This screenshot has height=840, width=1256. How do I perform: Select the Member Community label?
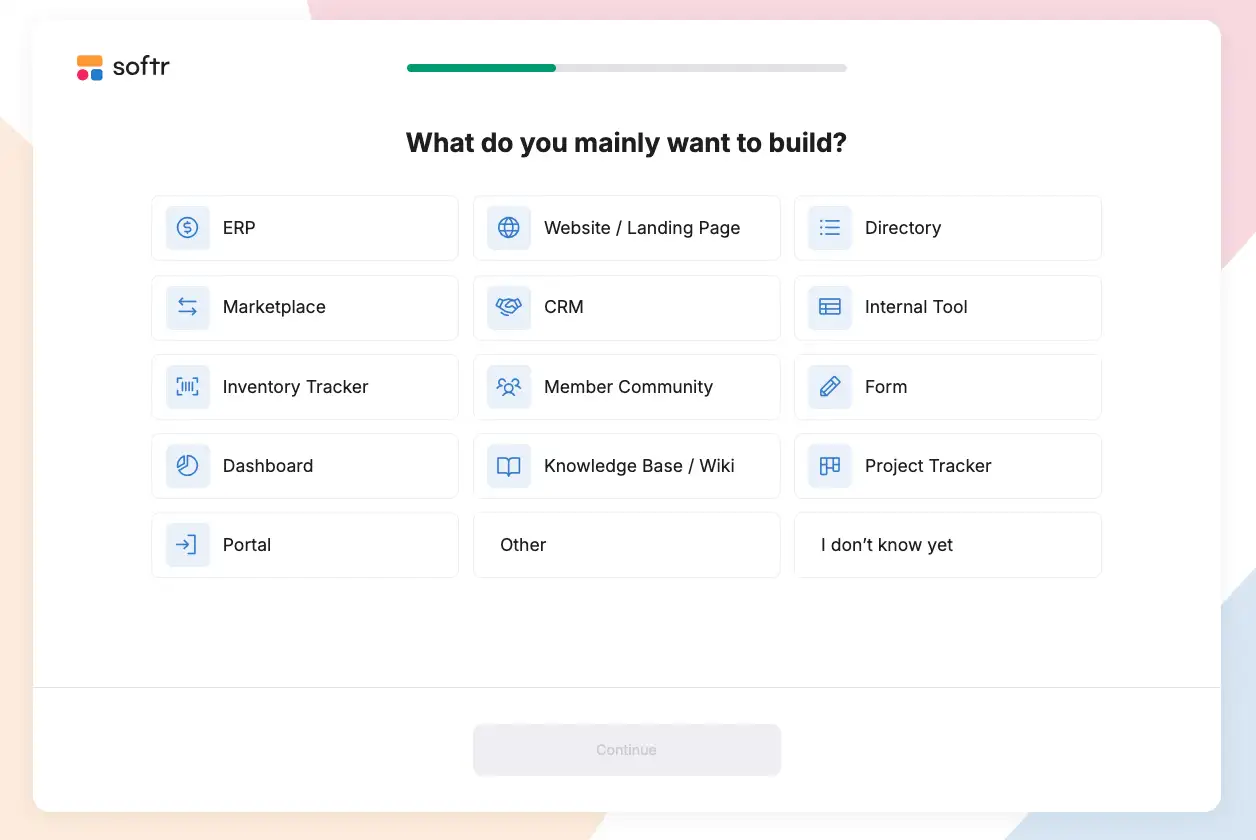[x=628, y=387]
